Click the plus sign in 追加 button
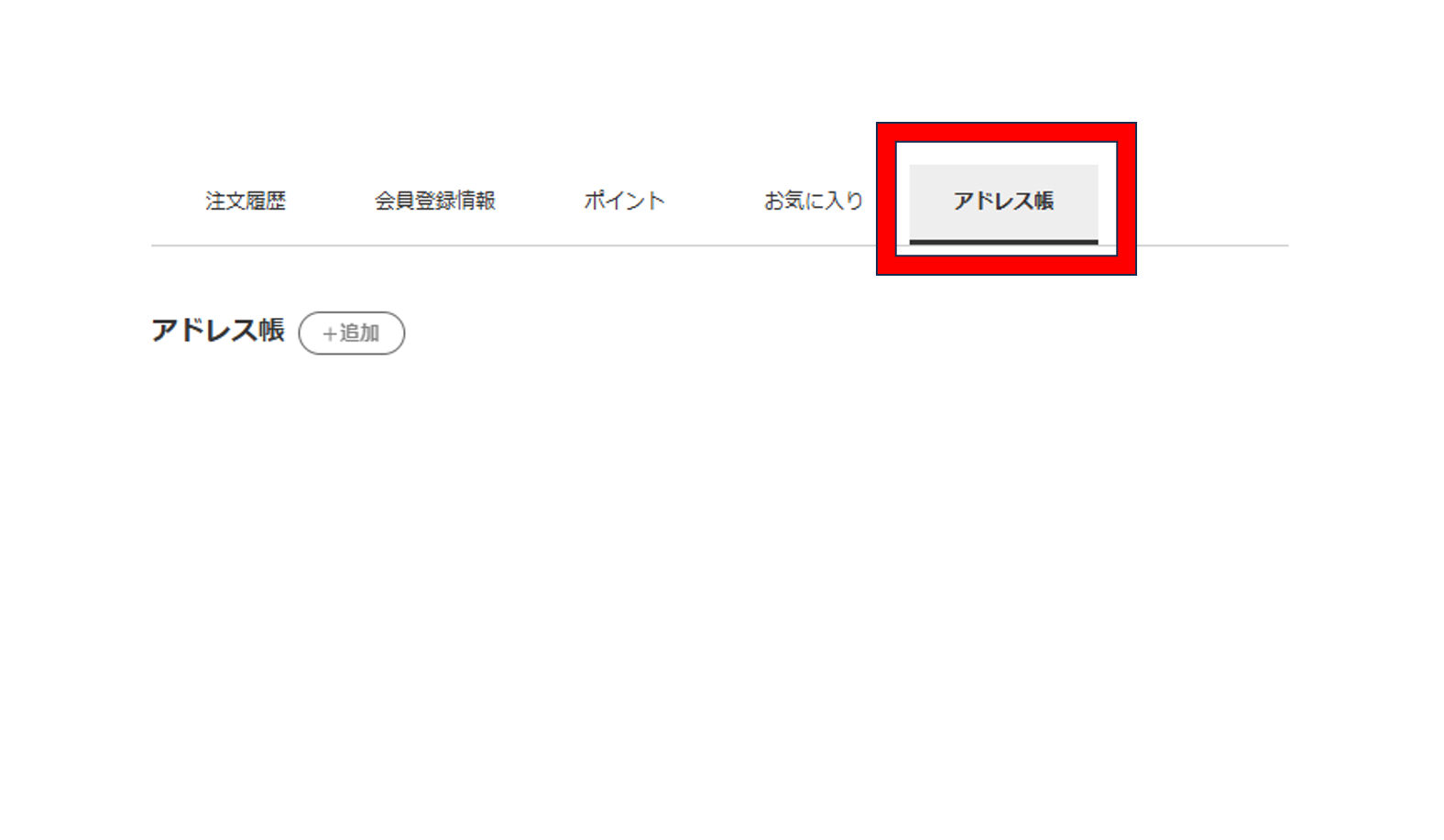The width and height of the screenshot is (1444, 840). pos(330,333)
